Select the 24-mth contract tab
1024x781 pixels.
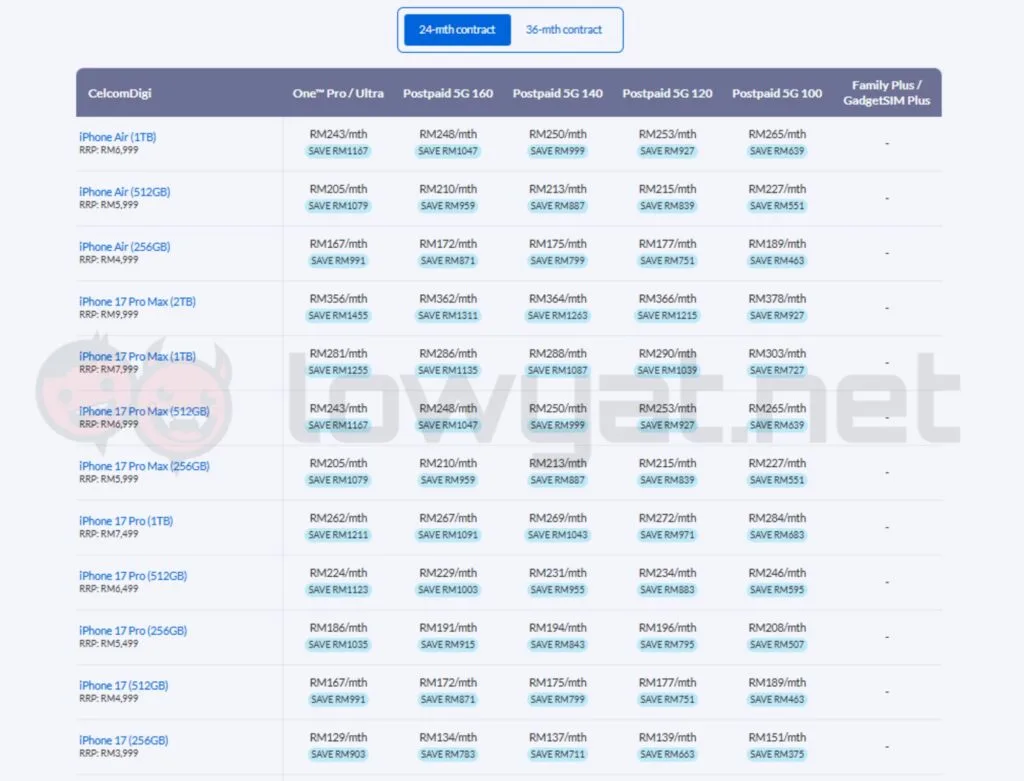(x=457, y=30)
